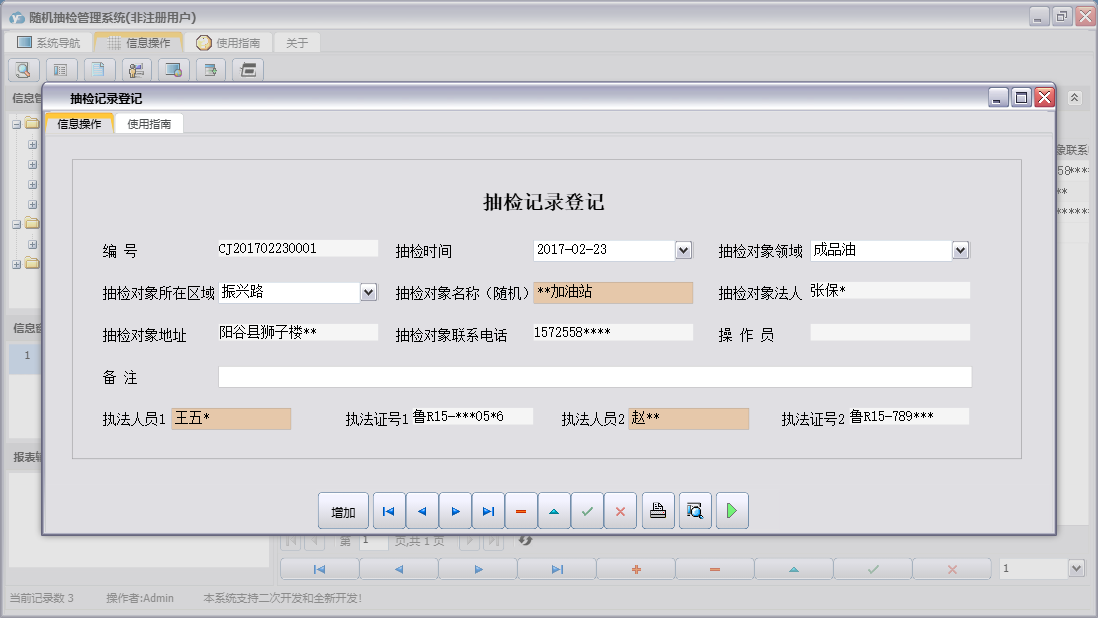Viewport: 1098px width, 618px height.
Task: Switch to dialog's 使用指南 tab
Action: [149, 124]
